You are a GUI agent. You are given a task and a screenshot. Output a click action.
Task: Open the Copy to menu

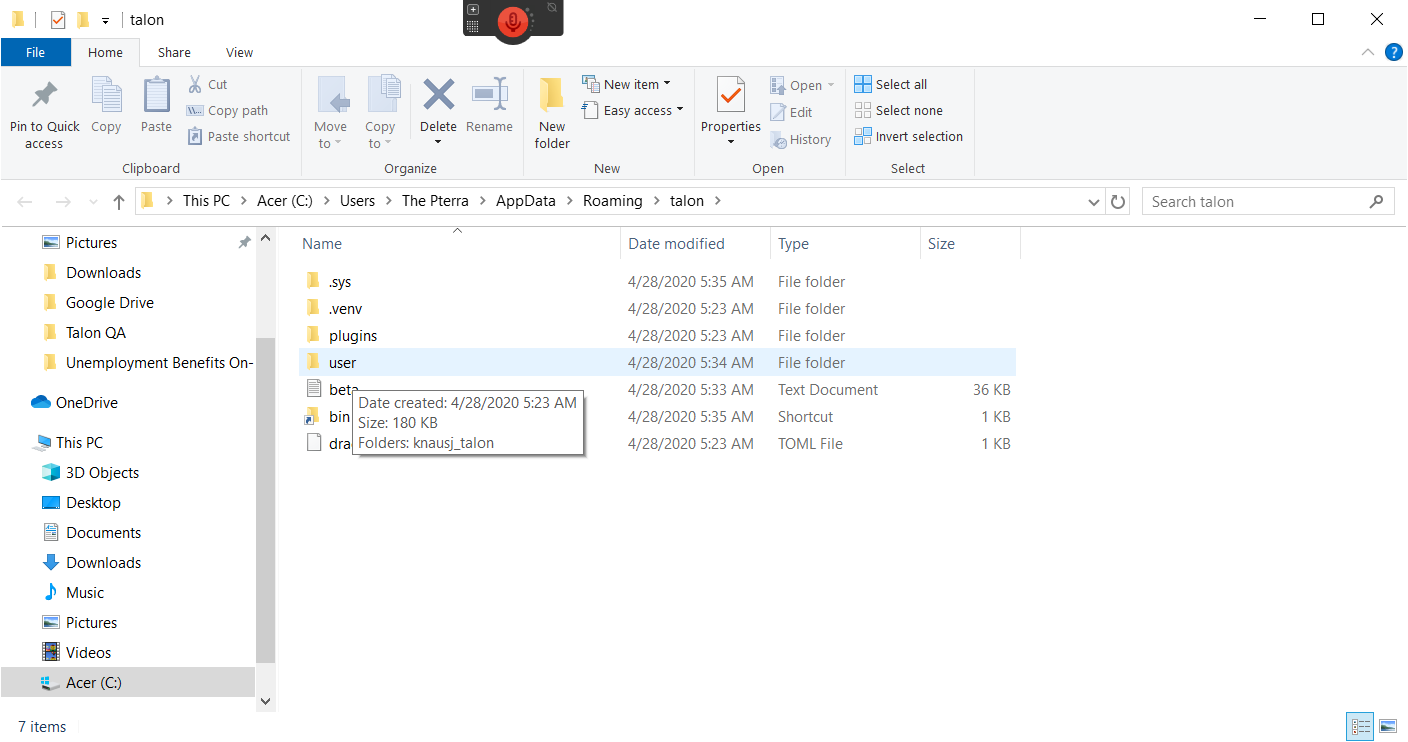click(x=380, y=112)
